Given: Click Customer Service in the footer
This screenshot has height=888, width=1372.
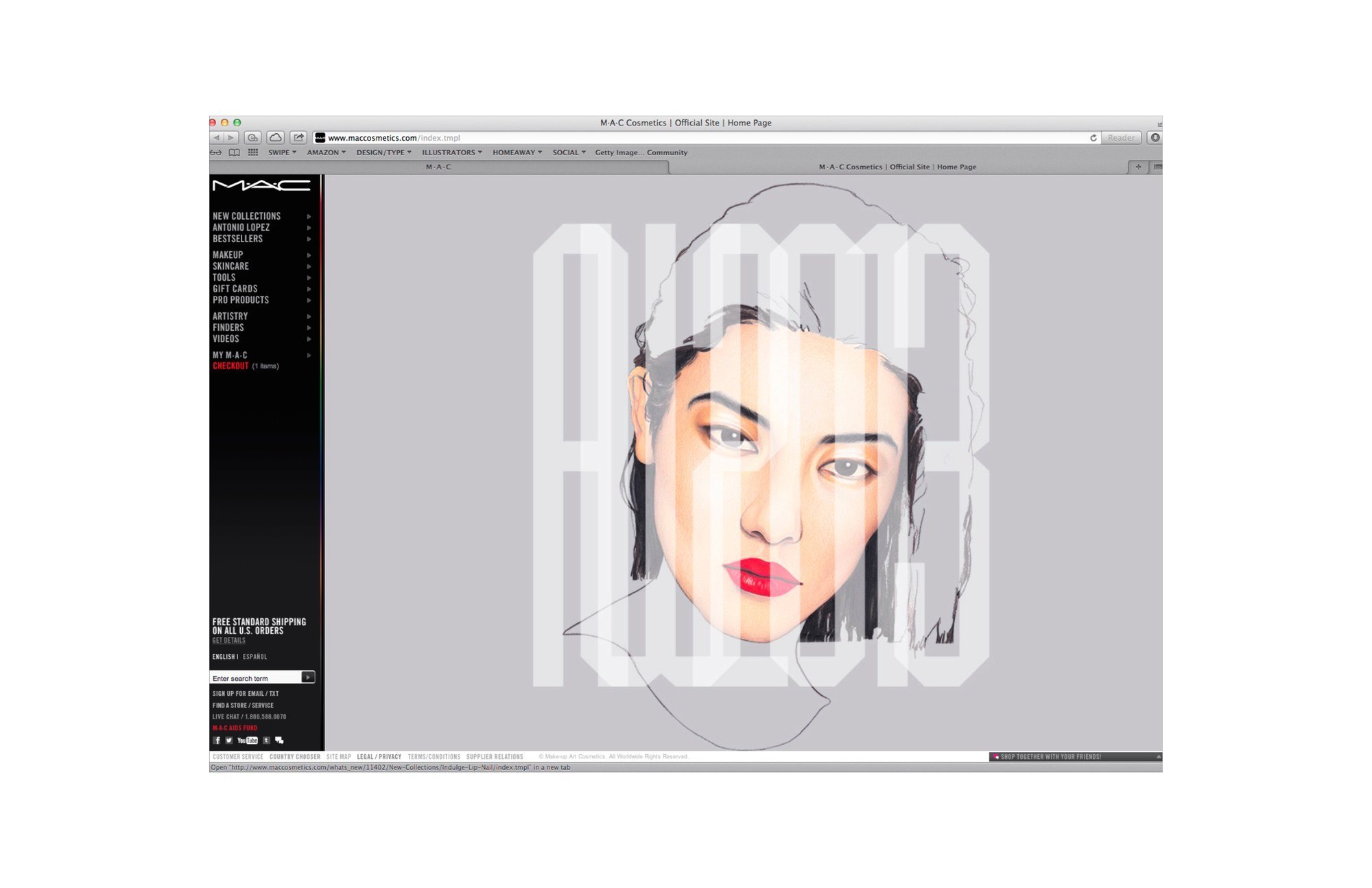Looking at the screenshot, I should (x=237, y=757).
